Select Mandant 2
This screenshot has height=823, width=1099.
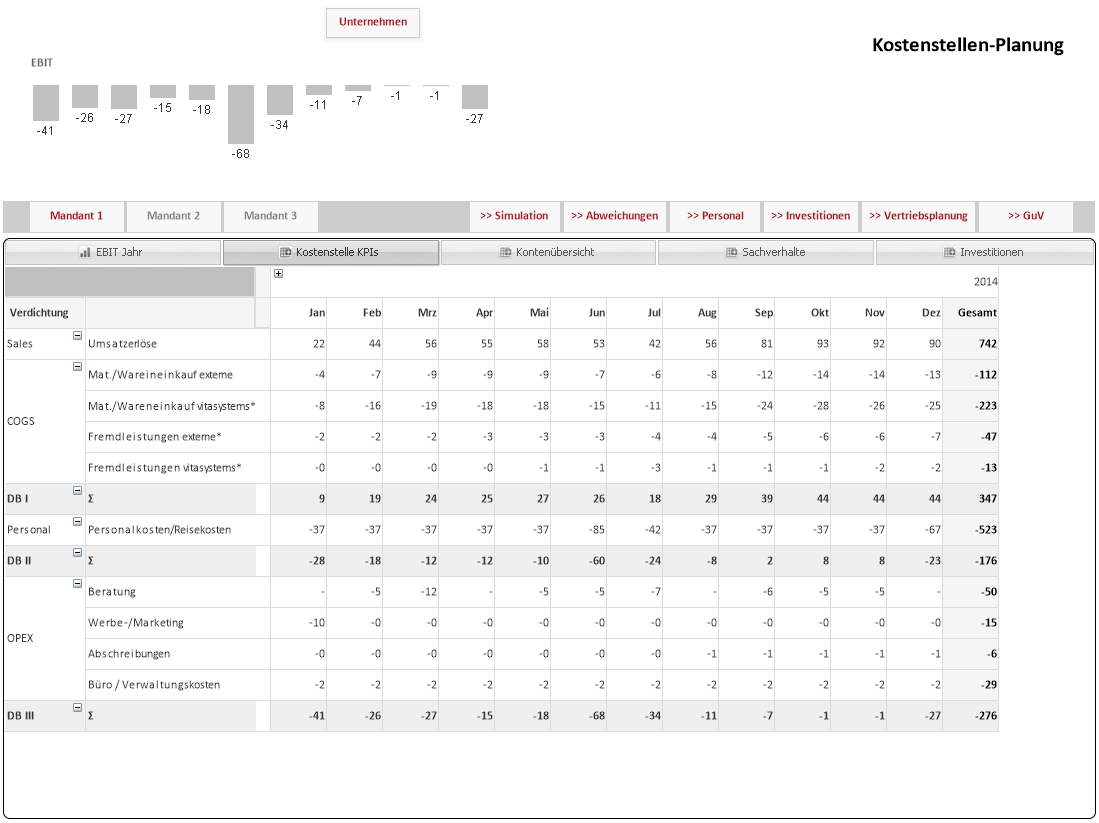[x=173, y=216]
